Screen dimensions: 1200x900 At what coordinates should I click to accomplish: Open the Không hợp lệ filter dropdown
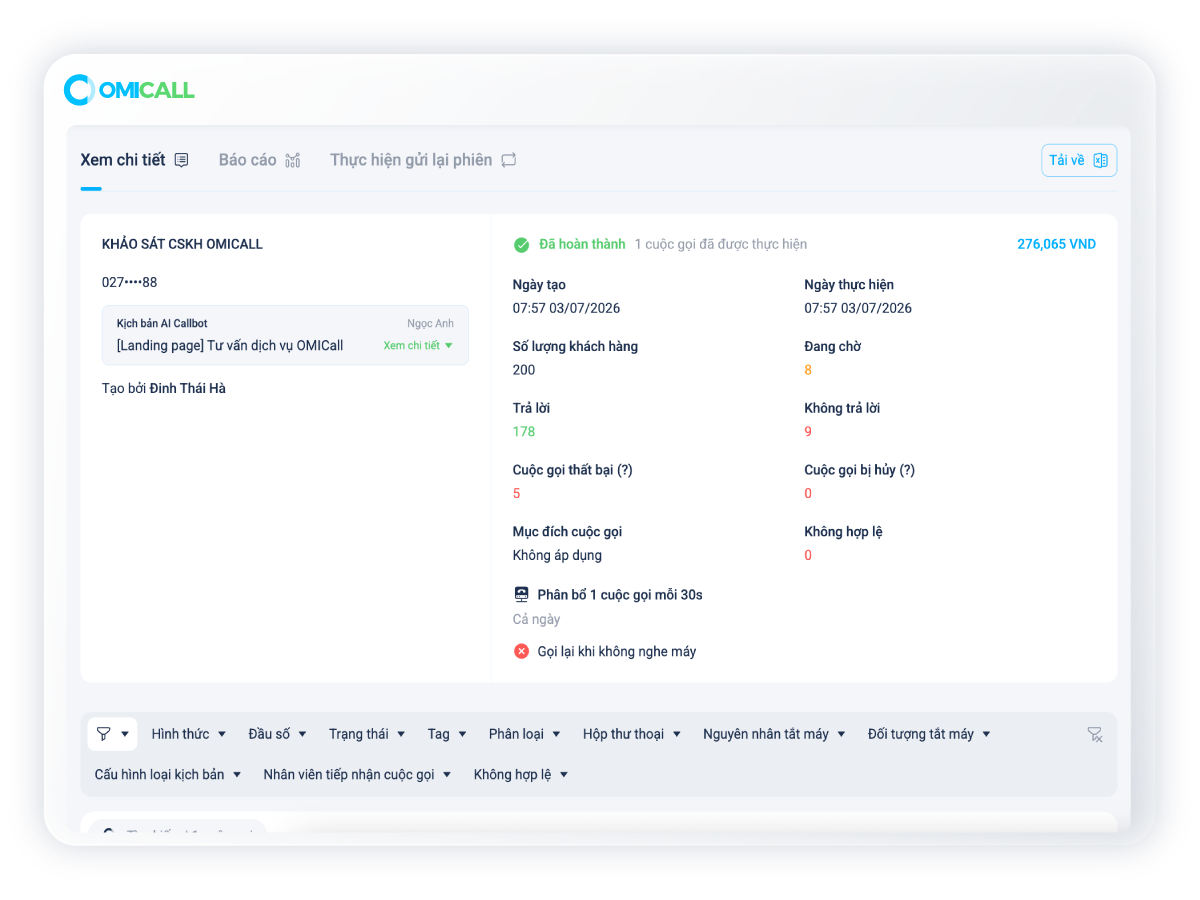coord(521,774)
